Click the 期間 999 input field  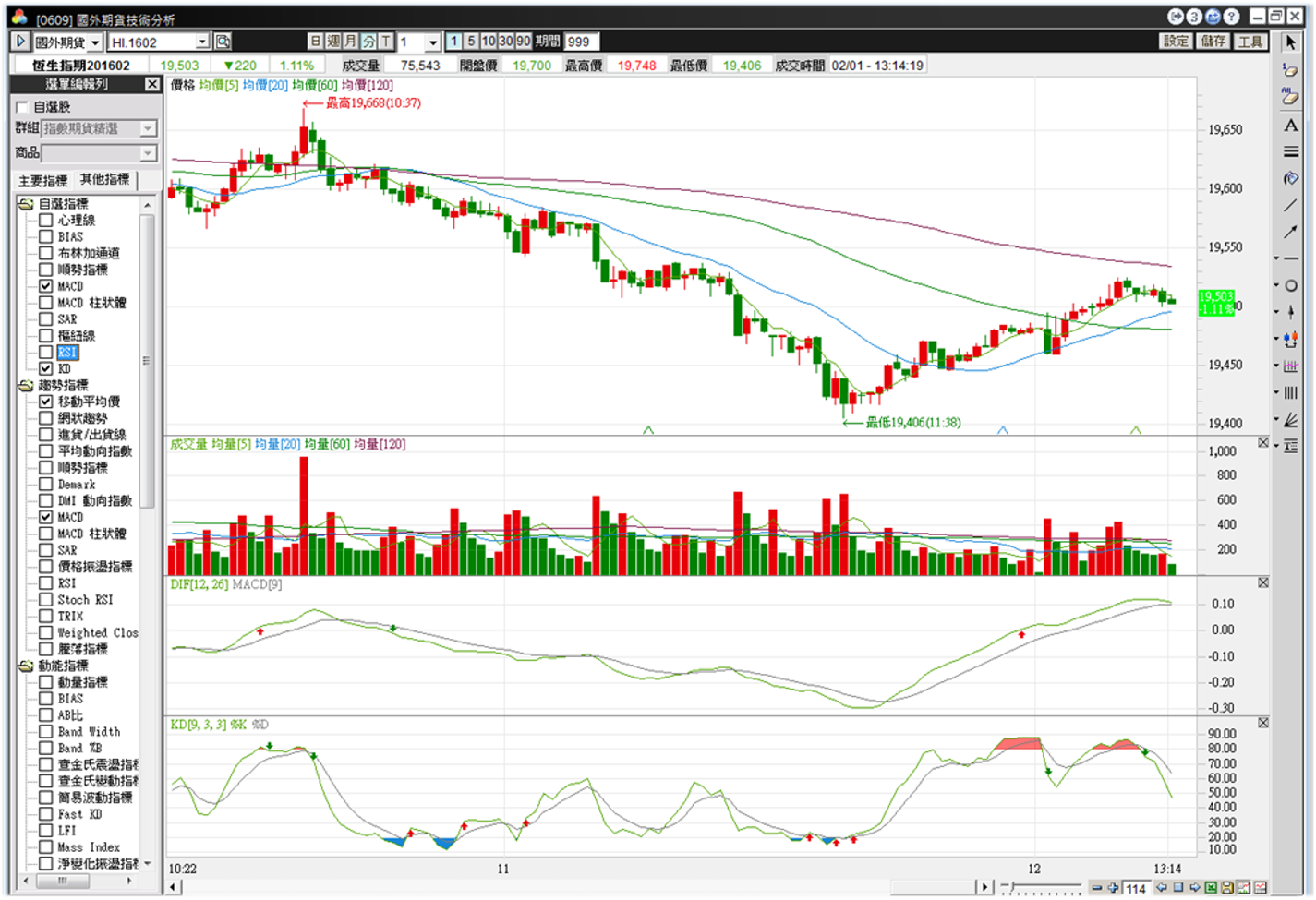583,42
